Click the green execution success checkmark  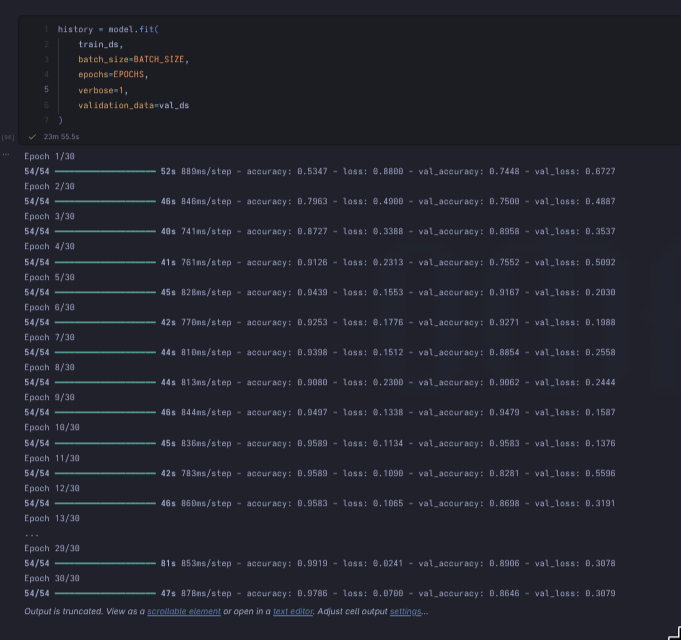coord(32,137)
